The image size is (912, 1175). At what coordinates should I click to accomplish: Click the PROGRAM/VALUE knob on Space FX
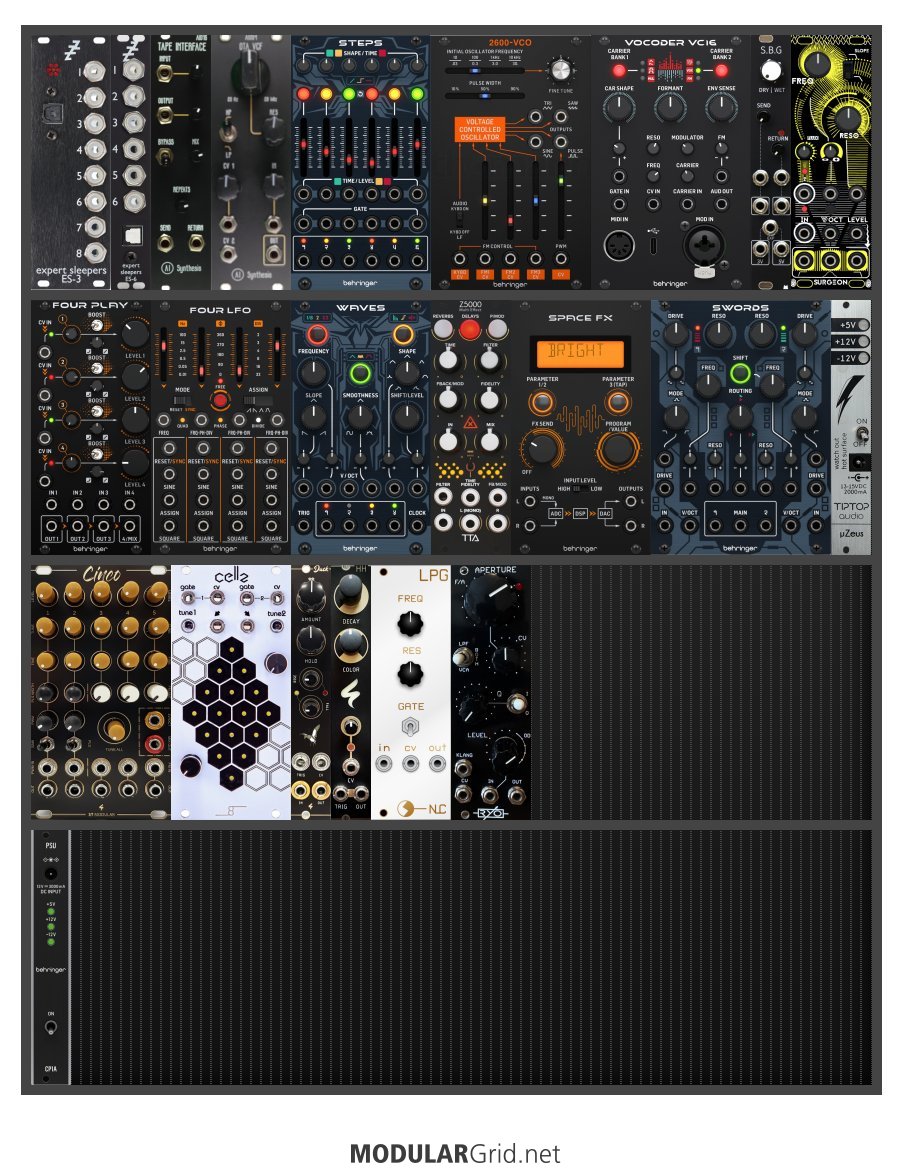(x=617, y=449)
